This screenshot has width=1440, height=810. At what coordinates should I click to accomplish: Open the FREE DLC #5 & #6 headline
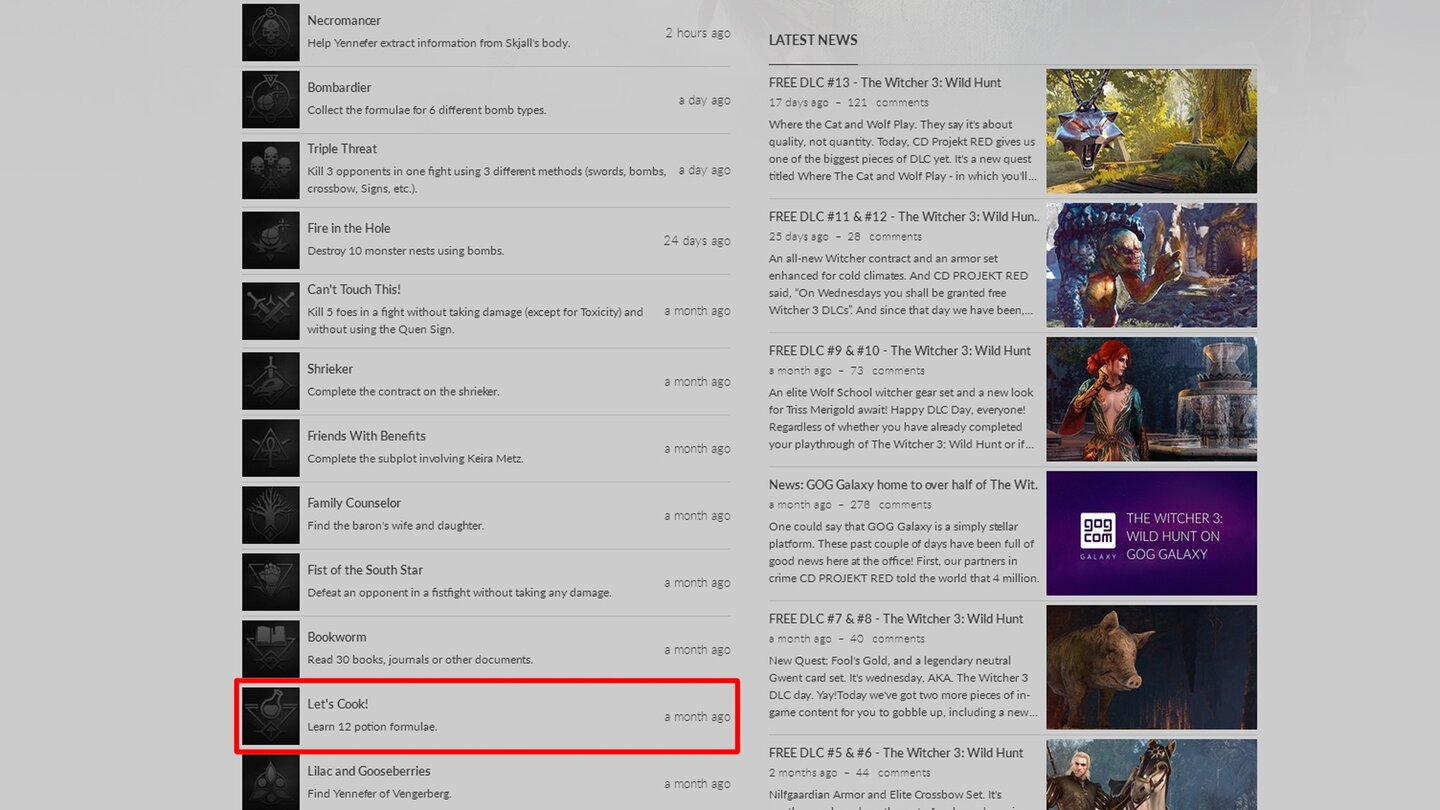[896, 753]
